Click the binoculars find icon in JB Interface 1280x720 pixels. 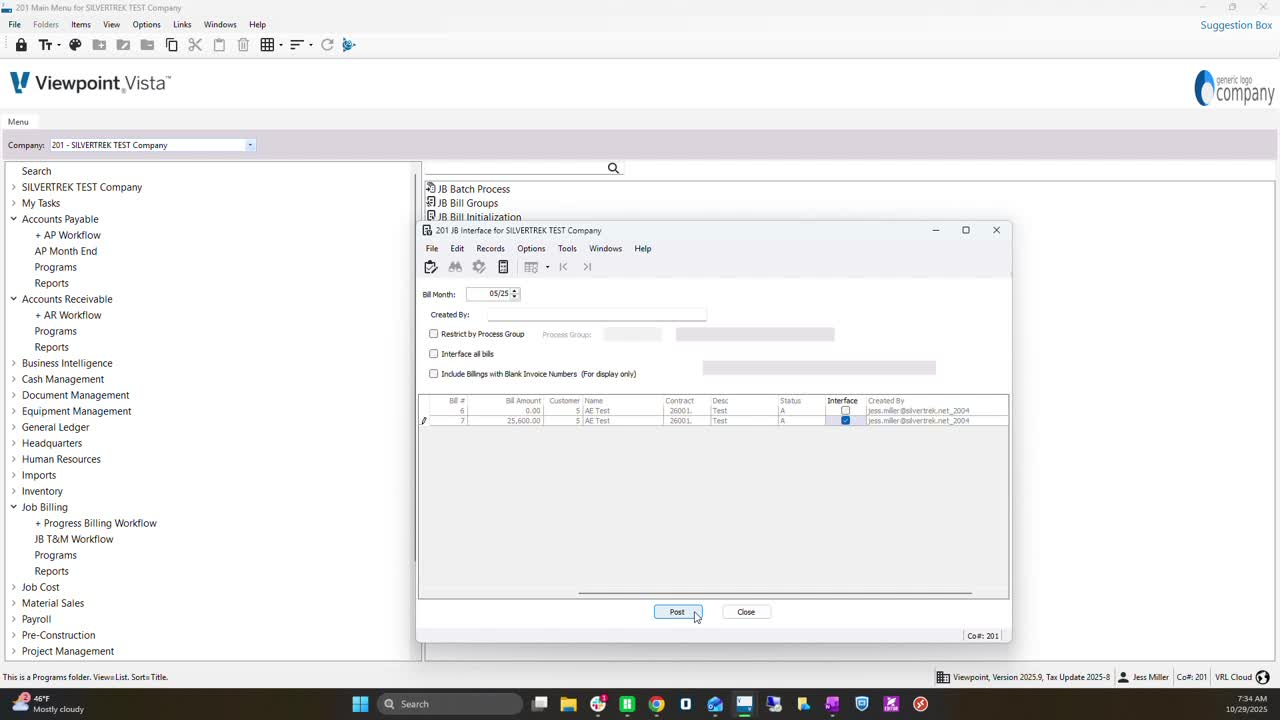455,267
